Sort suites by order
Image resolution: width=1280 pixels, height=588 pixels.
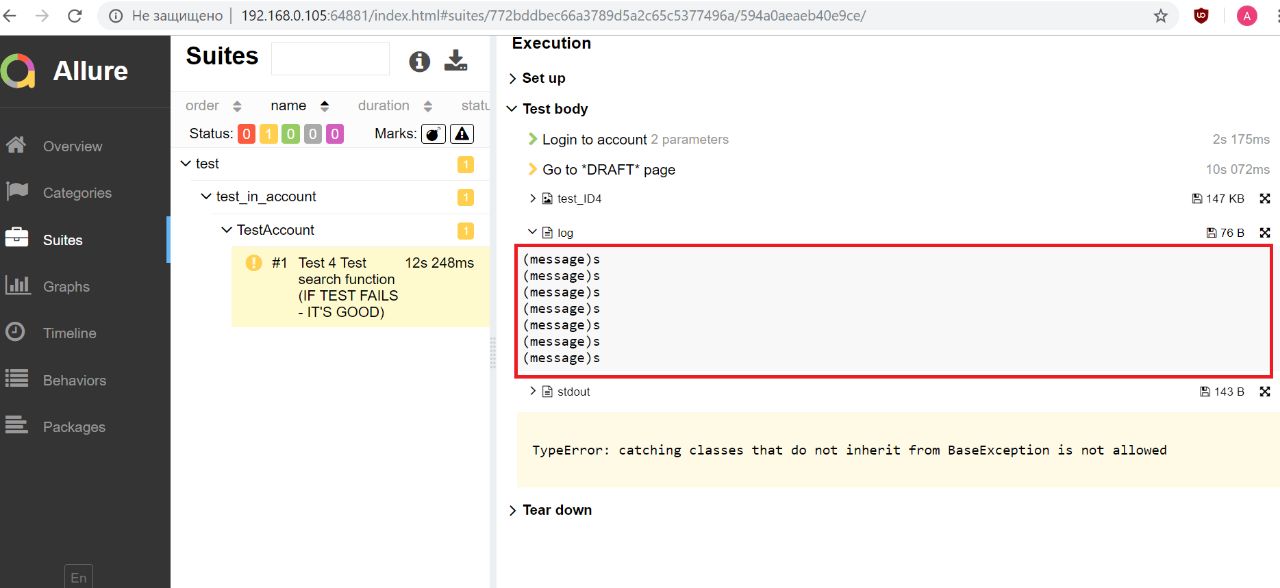pyautogui.click(x=213, y=105)
